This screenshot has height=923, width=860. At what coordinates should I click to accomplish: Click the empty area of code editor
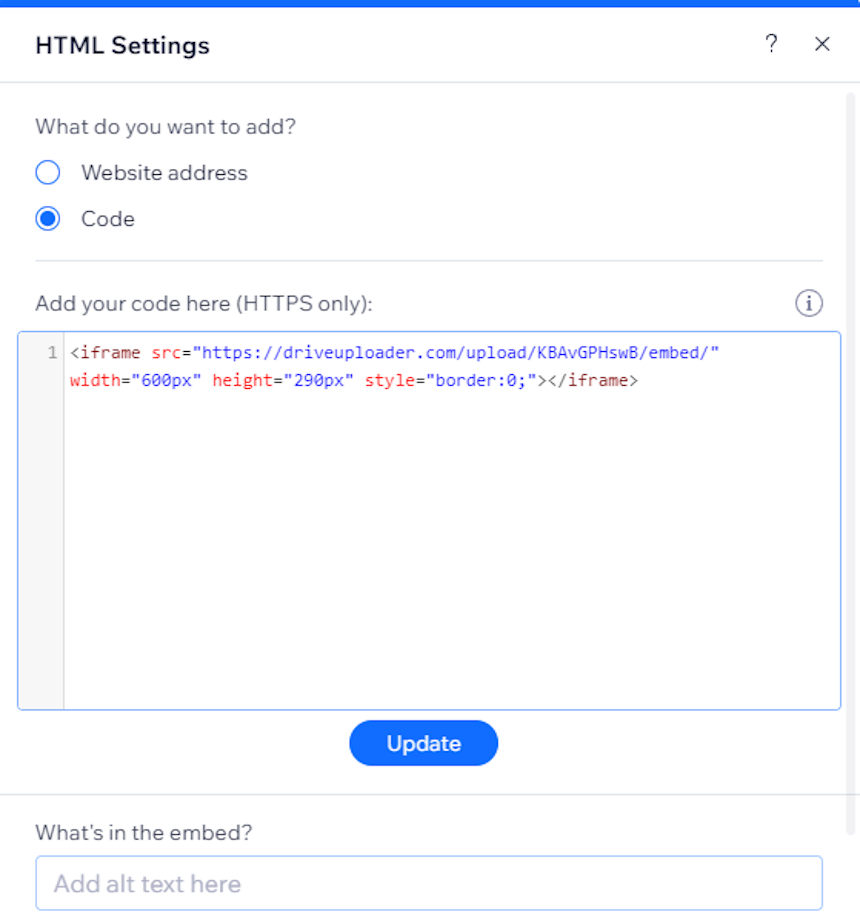(x=451, y=547)
